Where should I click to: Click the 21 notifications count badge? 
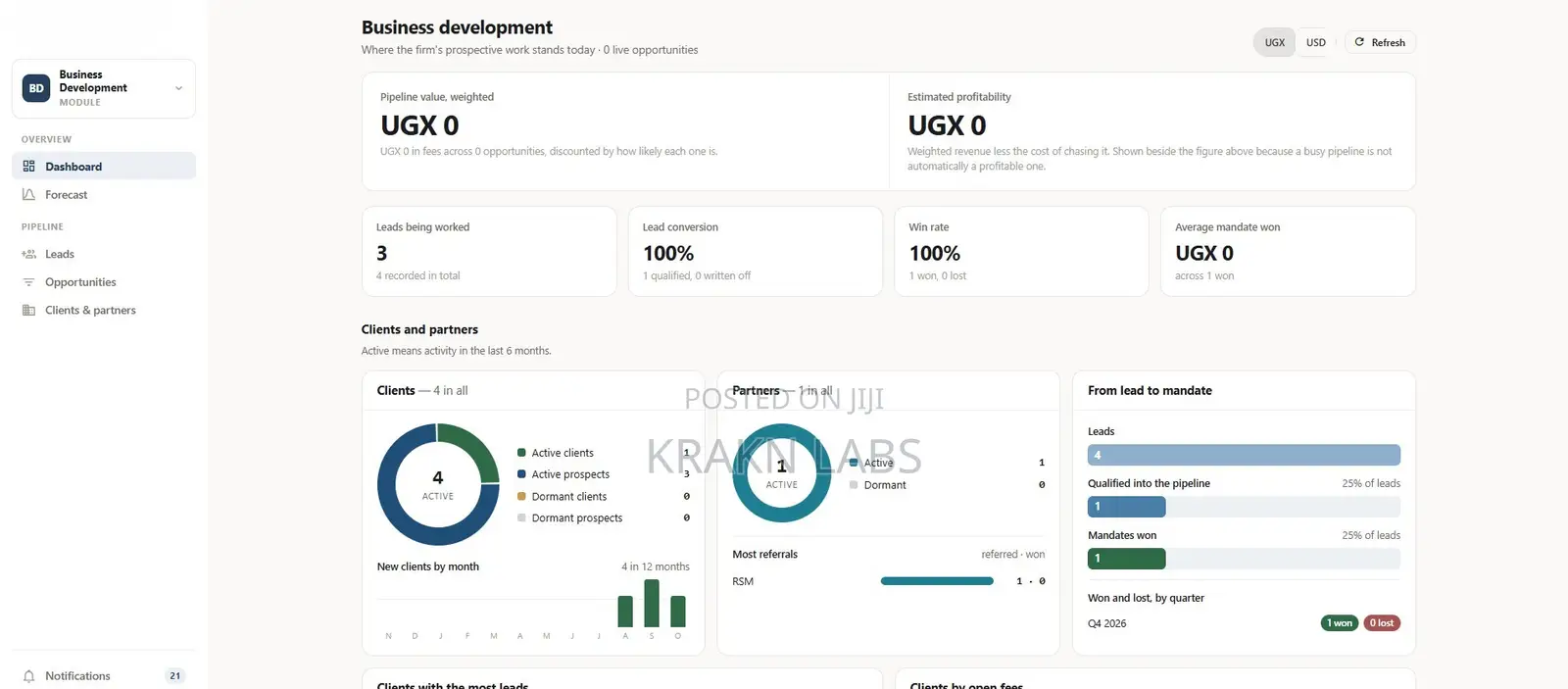[174, 676]
